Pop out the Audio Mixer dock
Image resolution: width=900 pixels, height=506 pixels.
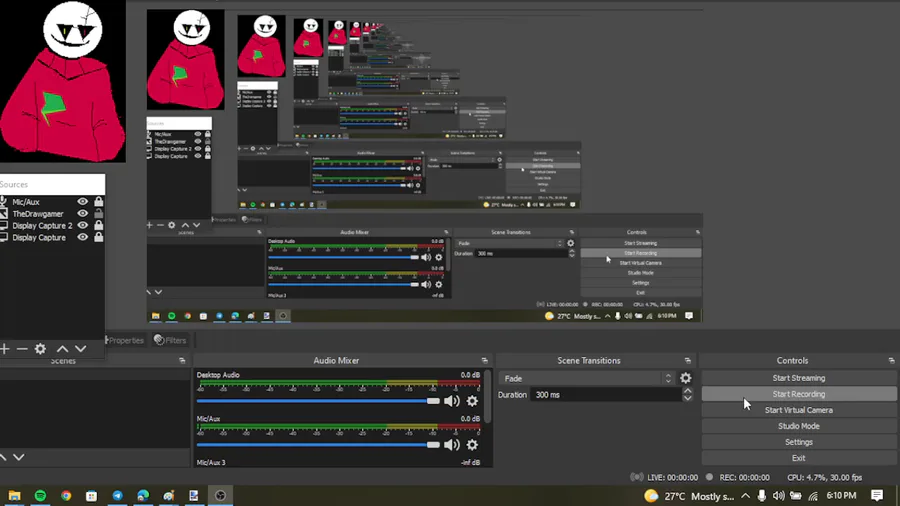tap(484, 361)
